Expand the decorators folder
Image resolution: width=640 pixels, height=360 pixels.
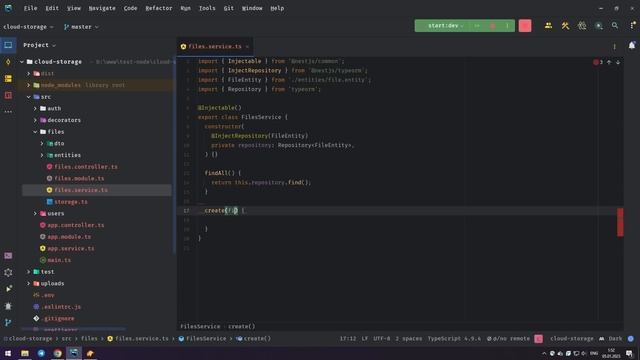pos(35,120)
